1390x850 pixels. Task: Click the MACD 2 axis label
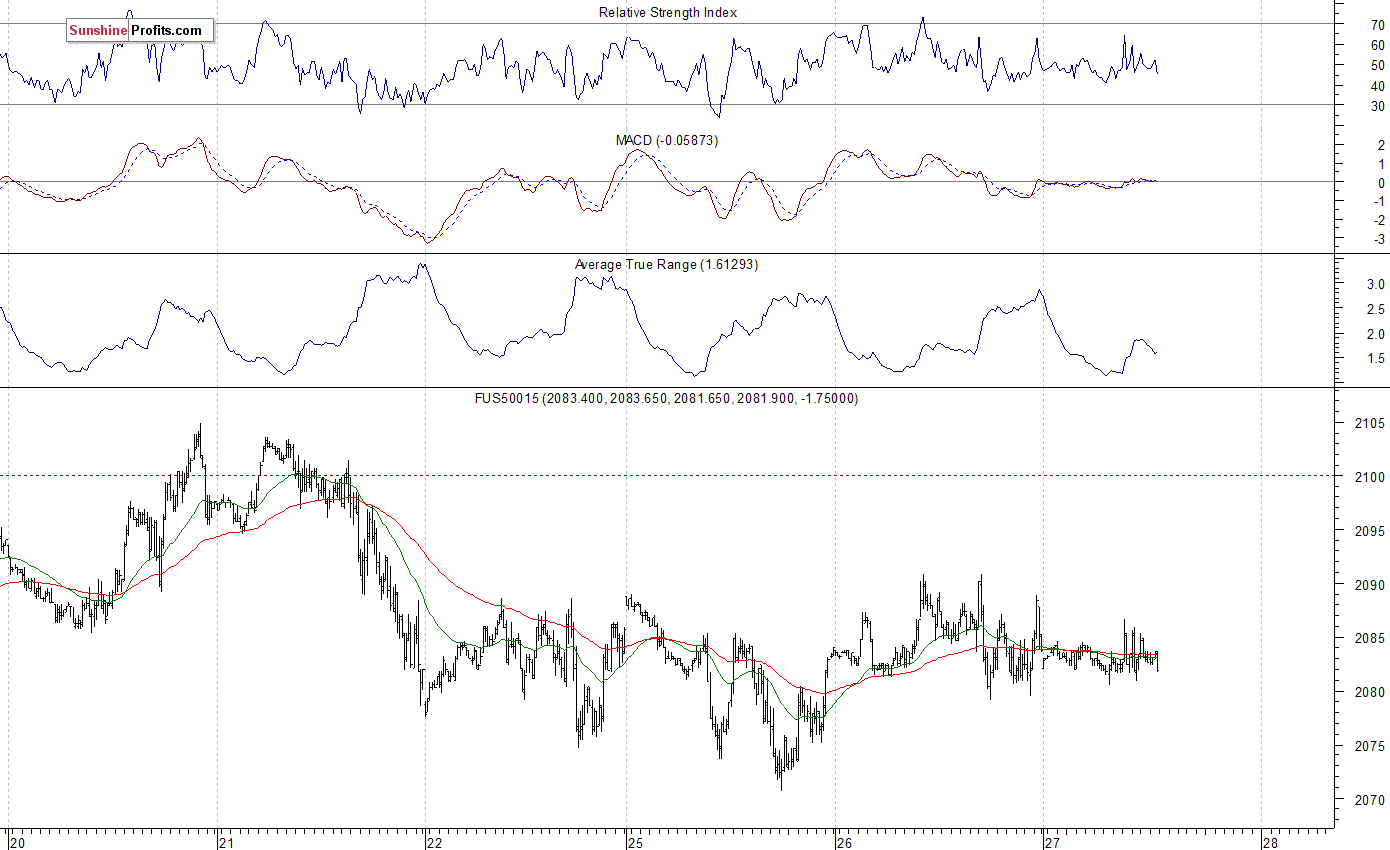pos(1381,146)
